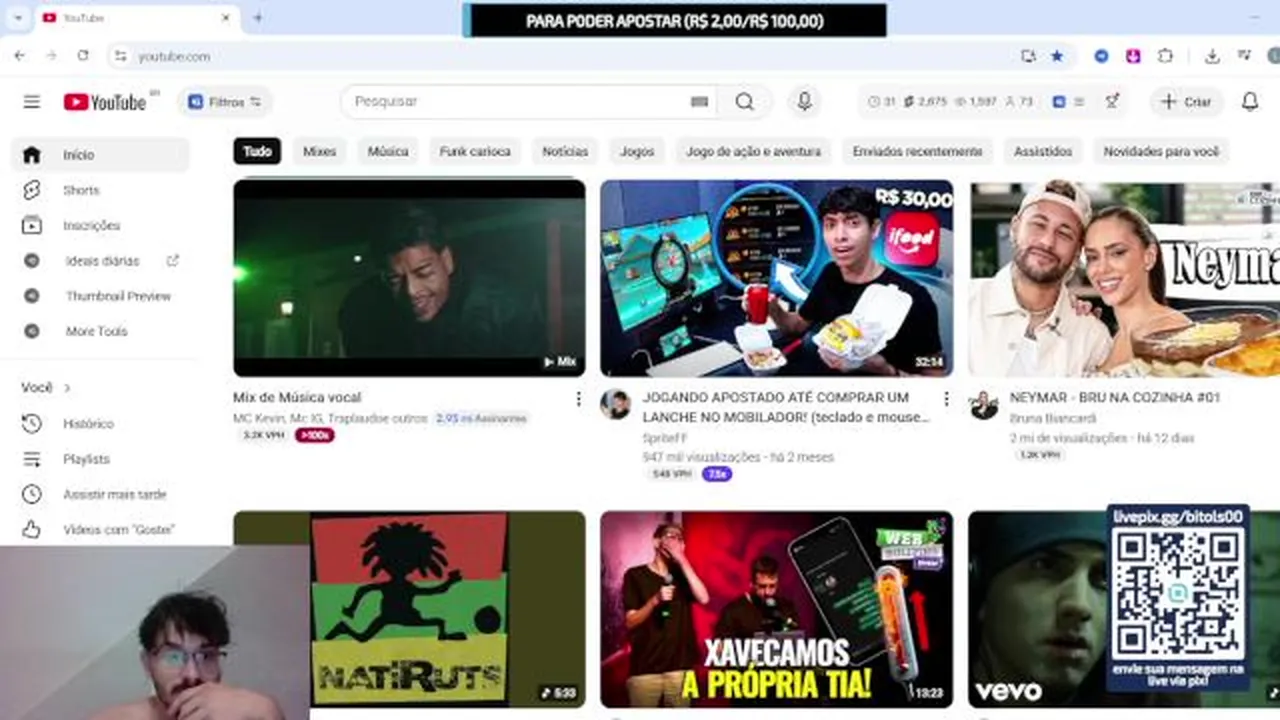Viewport: 1280px width, 720px height.
Task: Click the blue circular extension icon in Chrome toolbar
Action: [x=1101, y=56]
